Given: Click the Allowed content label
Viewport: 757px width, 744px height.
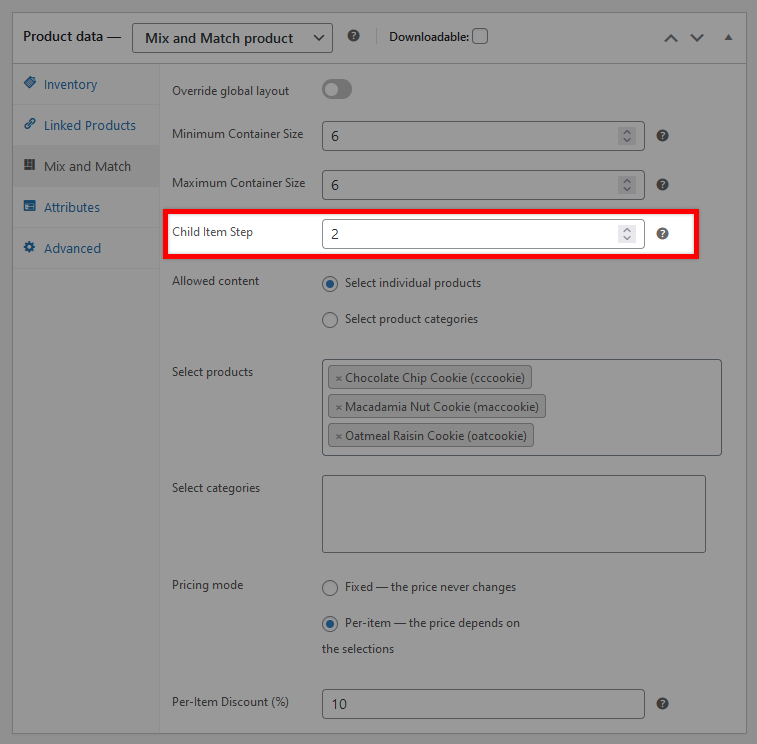Looking at the screenshot, I should 215,281.
